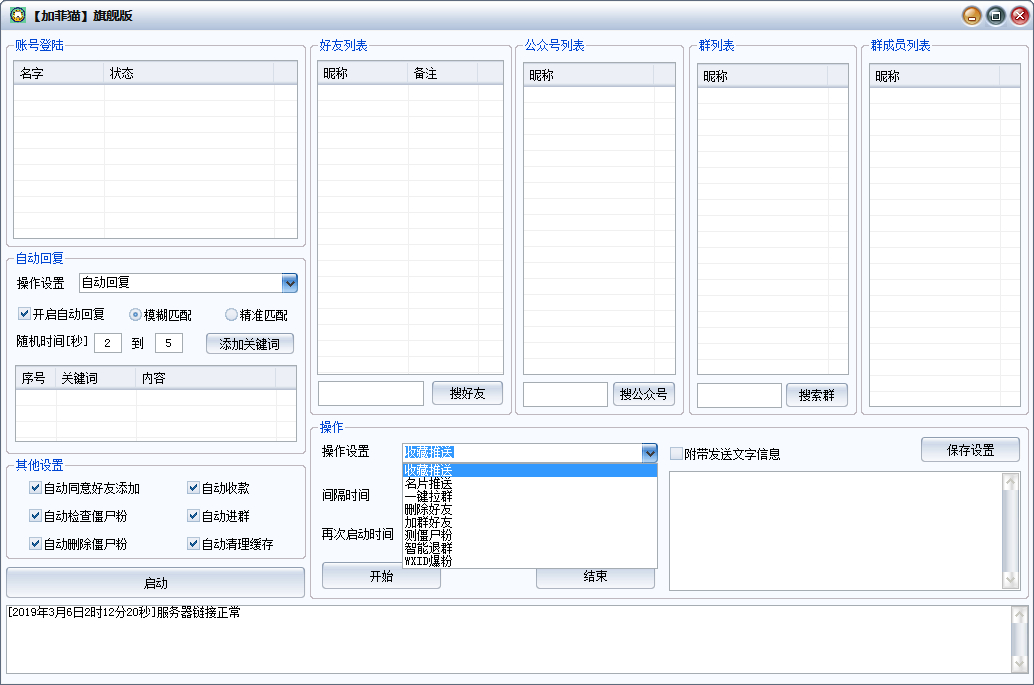The width and height of the screenshot is (1034, 685).
Task: Maximize the 加菲猫 window
Action: click(995, 15)
